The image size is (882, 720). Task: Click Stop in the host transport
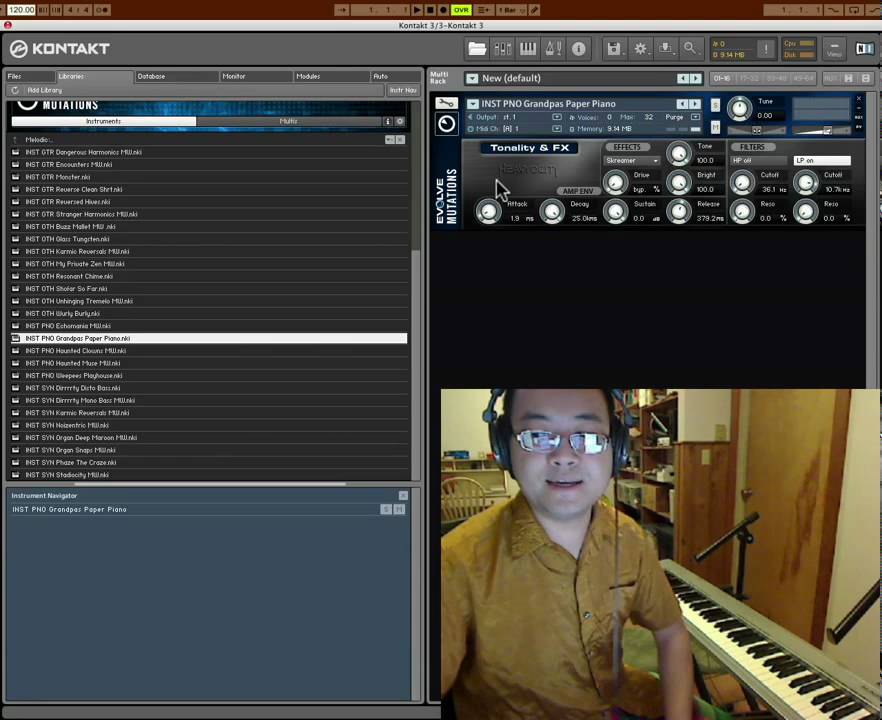[430, 10]
